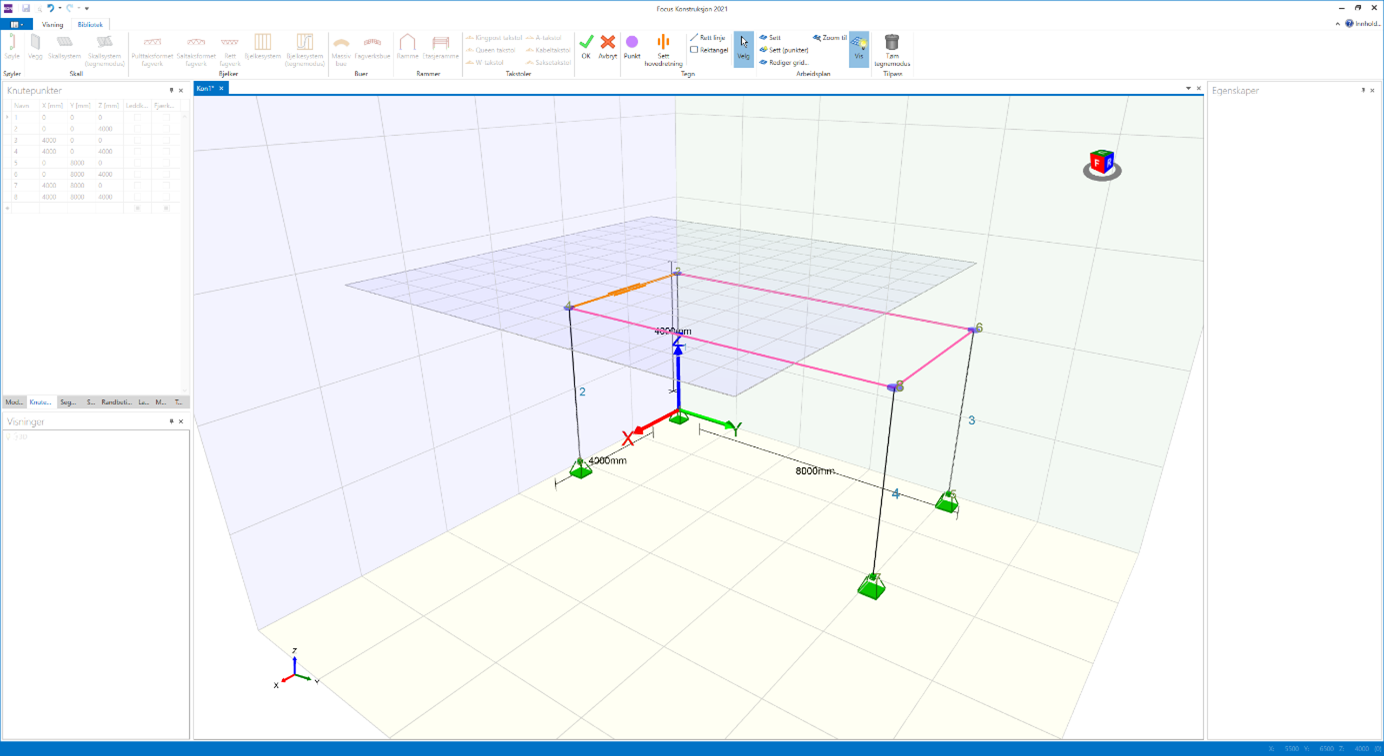Image resolution: width=1384 pixels, height=756 pixels.
Task: Choose Kabeltakstol
Action: pos(548,49)
